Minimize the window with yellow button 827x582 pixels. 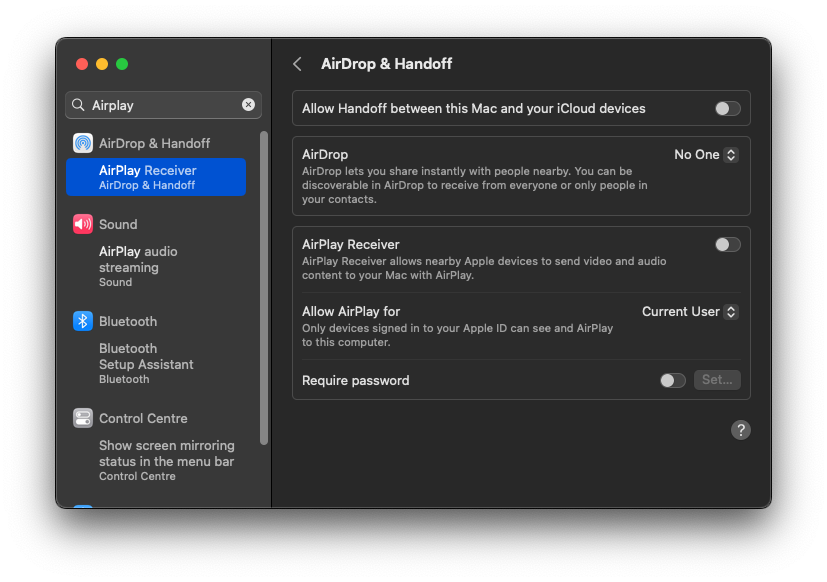[102, 64]
